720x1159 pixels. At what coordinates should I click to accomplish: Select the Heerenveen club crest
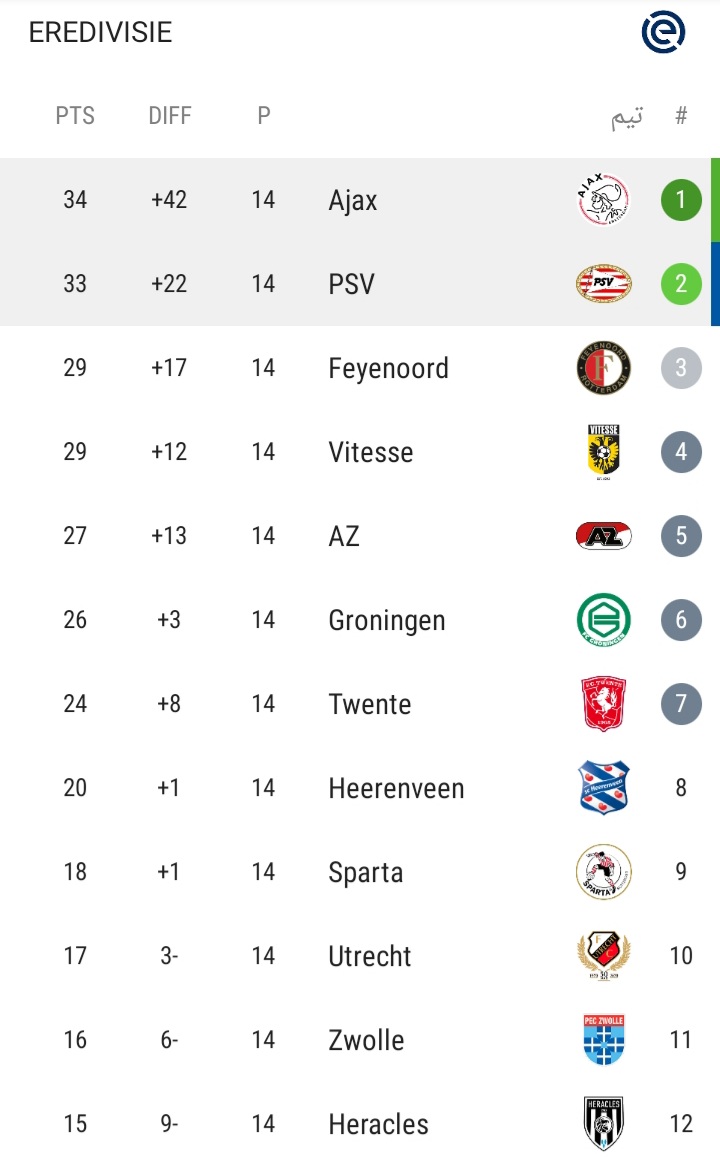603,787
